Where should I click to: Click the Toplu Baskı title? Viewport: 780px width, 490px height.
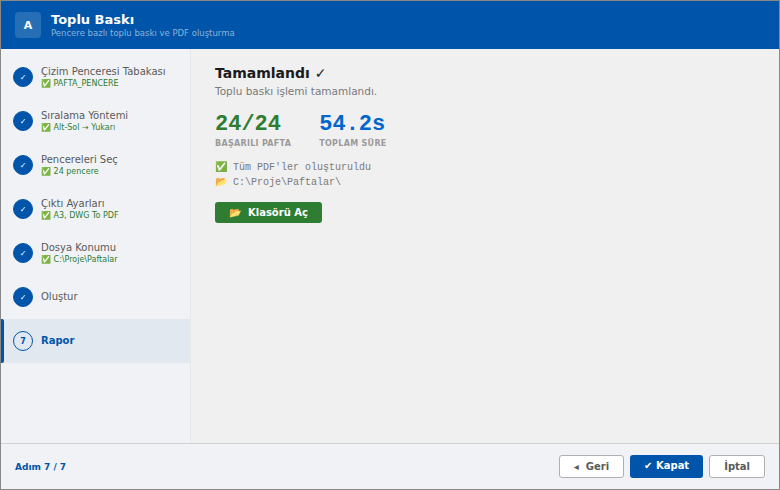[92, 19]
